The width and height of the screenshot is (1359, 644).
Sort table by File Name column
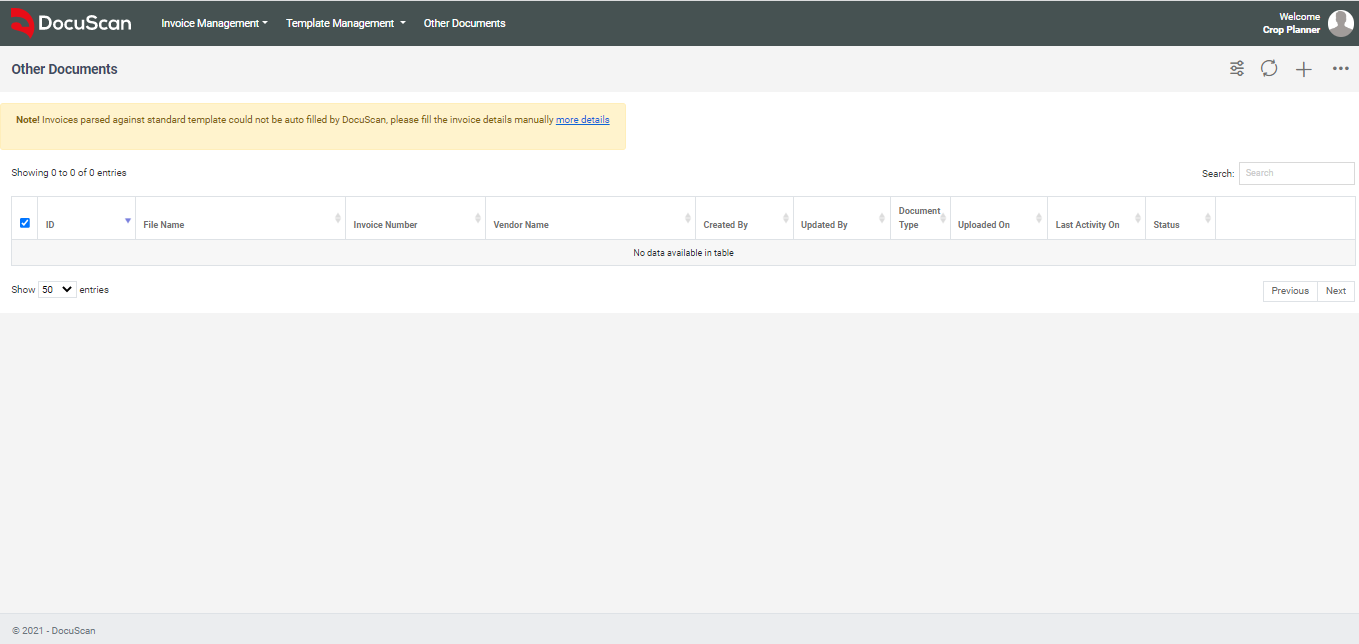(x=164, y=225)
